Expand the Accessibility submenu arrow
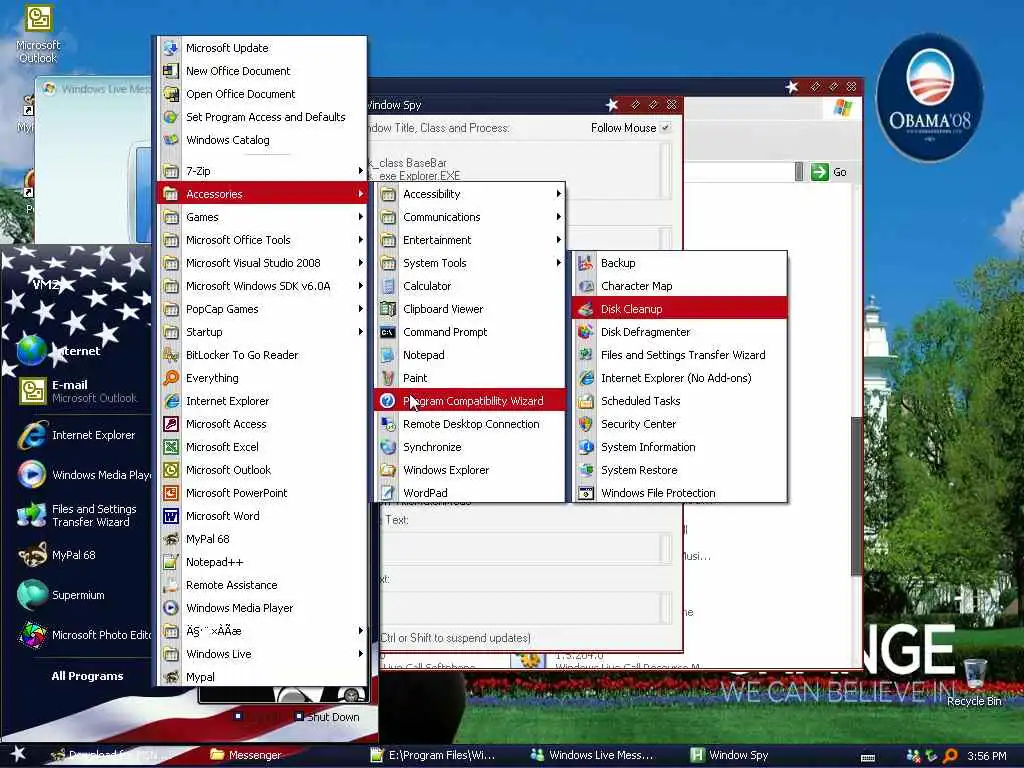 pos(558,193)
